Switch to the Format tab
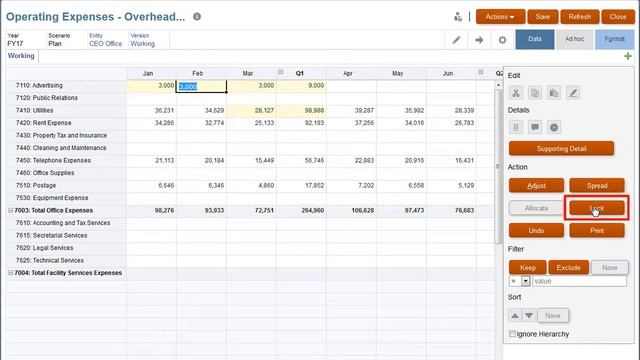This screenshot has width=640, height=360. [614, 39]
